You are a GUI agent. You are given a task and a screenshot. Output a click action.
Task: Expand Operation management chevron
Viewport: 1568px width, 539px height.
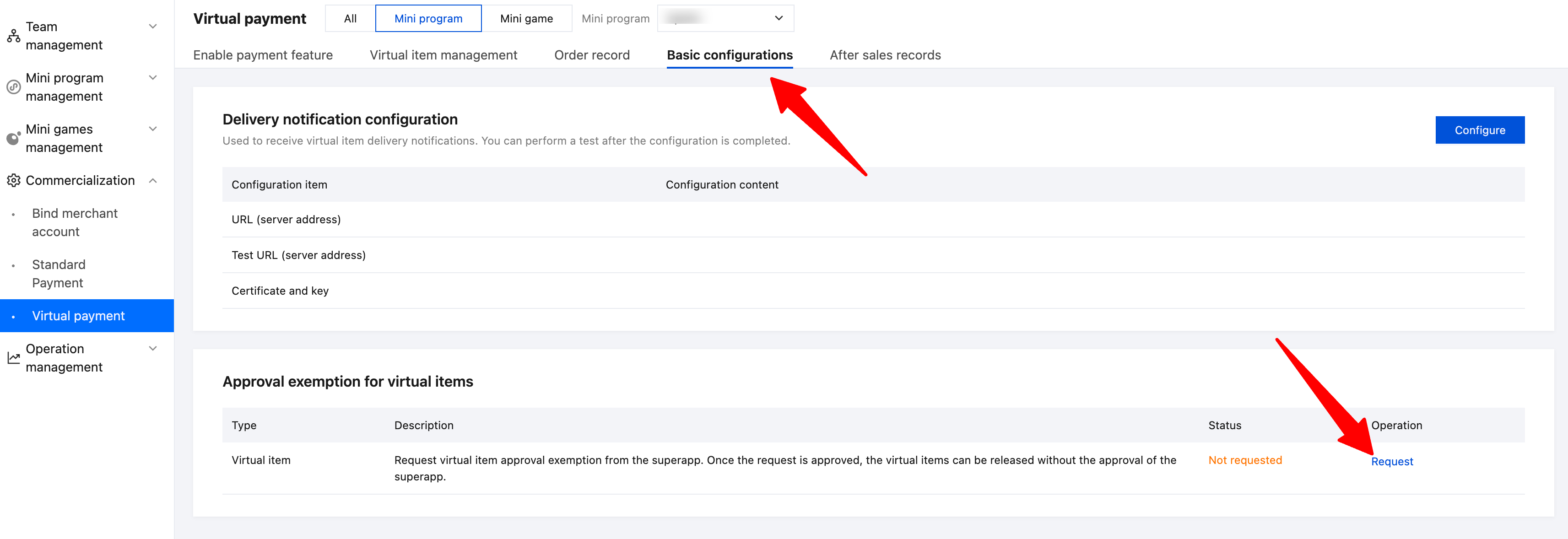(x=153, y=349)
